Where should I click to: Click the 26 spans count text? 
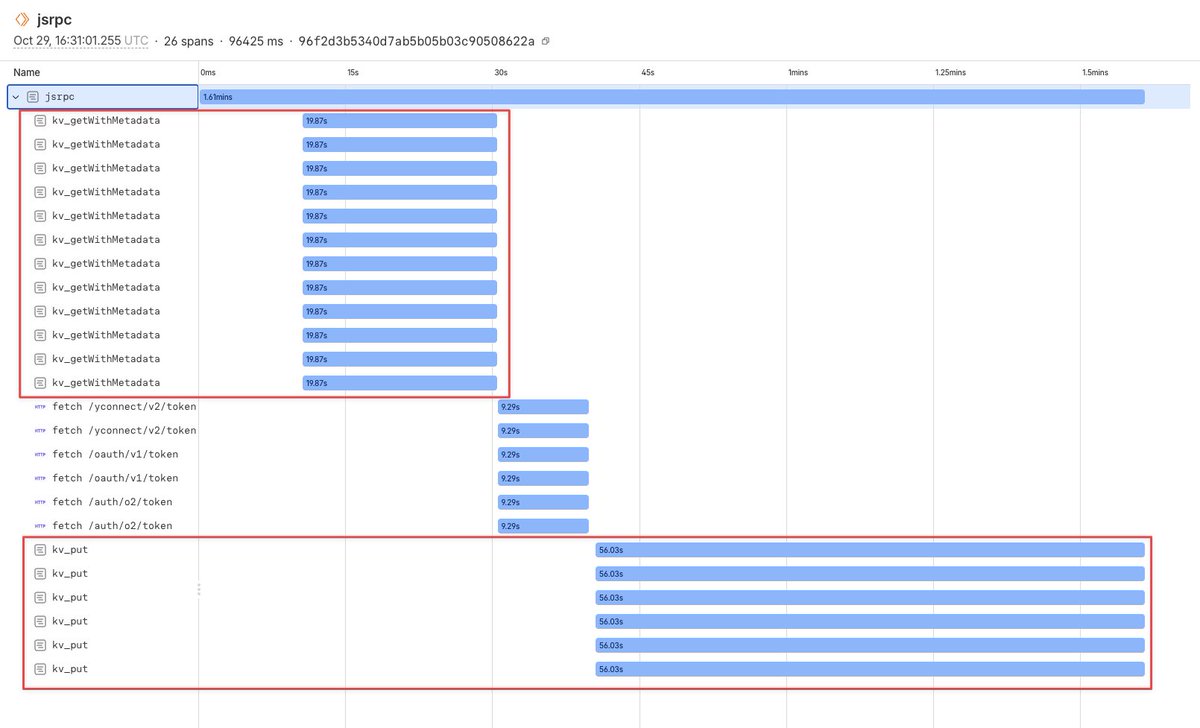(189, 42)
